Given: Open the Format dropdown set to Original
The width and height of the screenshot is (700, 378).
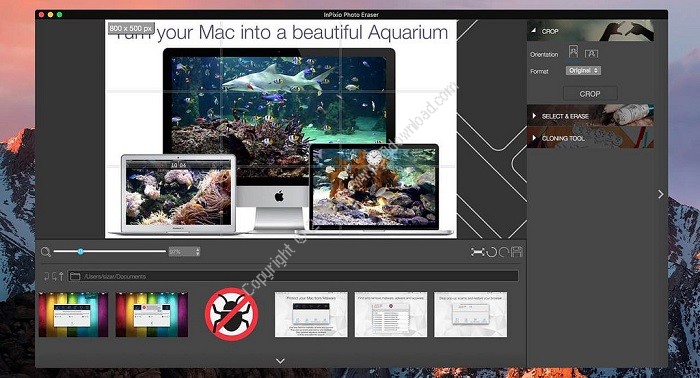Looking at the screenshot, I should click(583, 71).
